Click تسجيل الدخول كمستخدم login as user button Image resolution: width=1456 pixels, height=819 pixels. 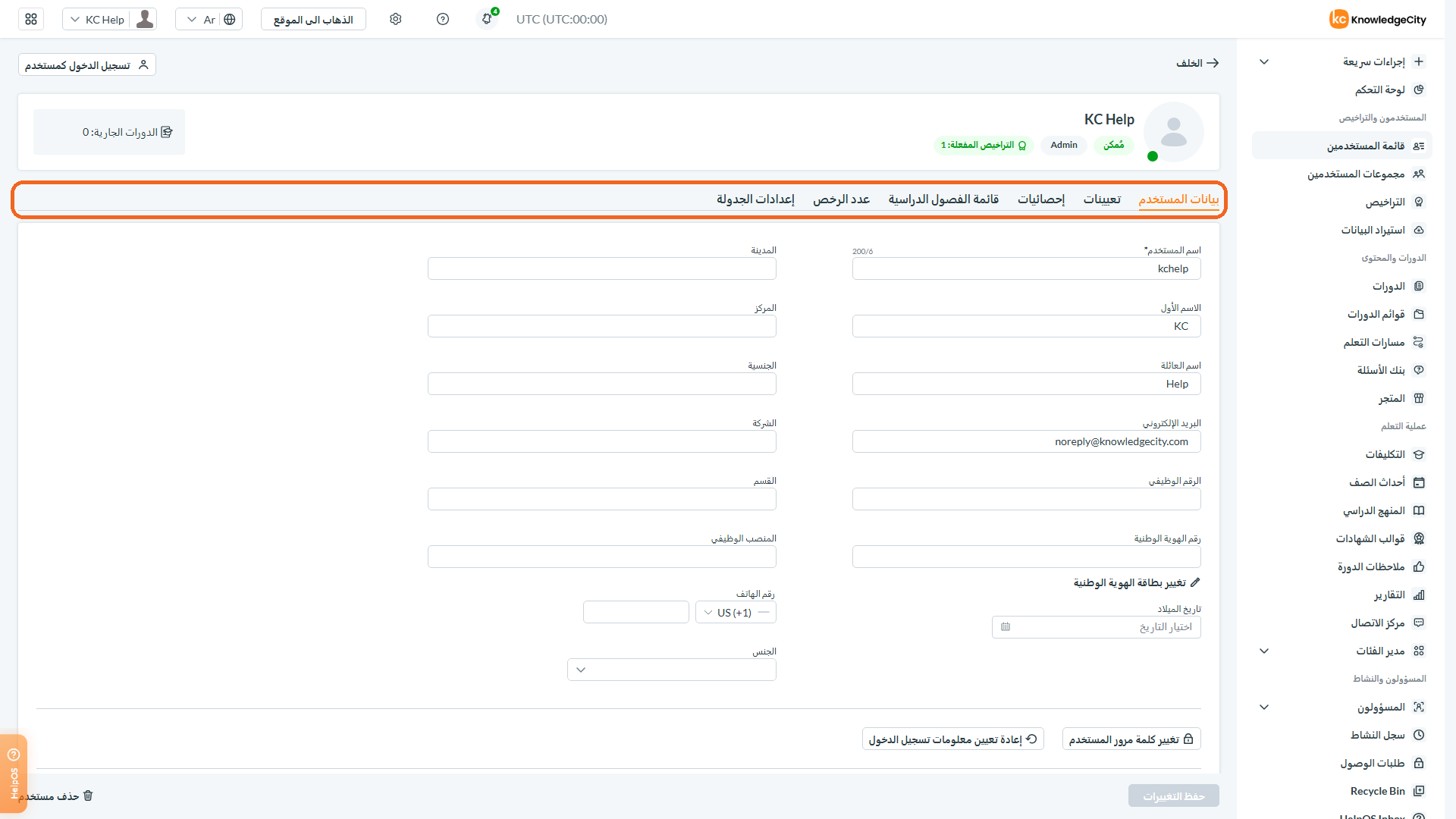87,64
